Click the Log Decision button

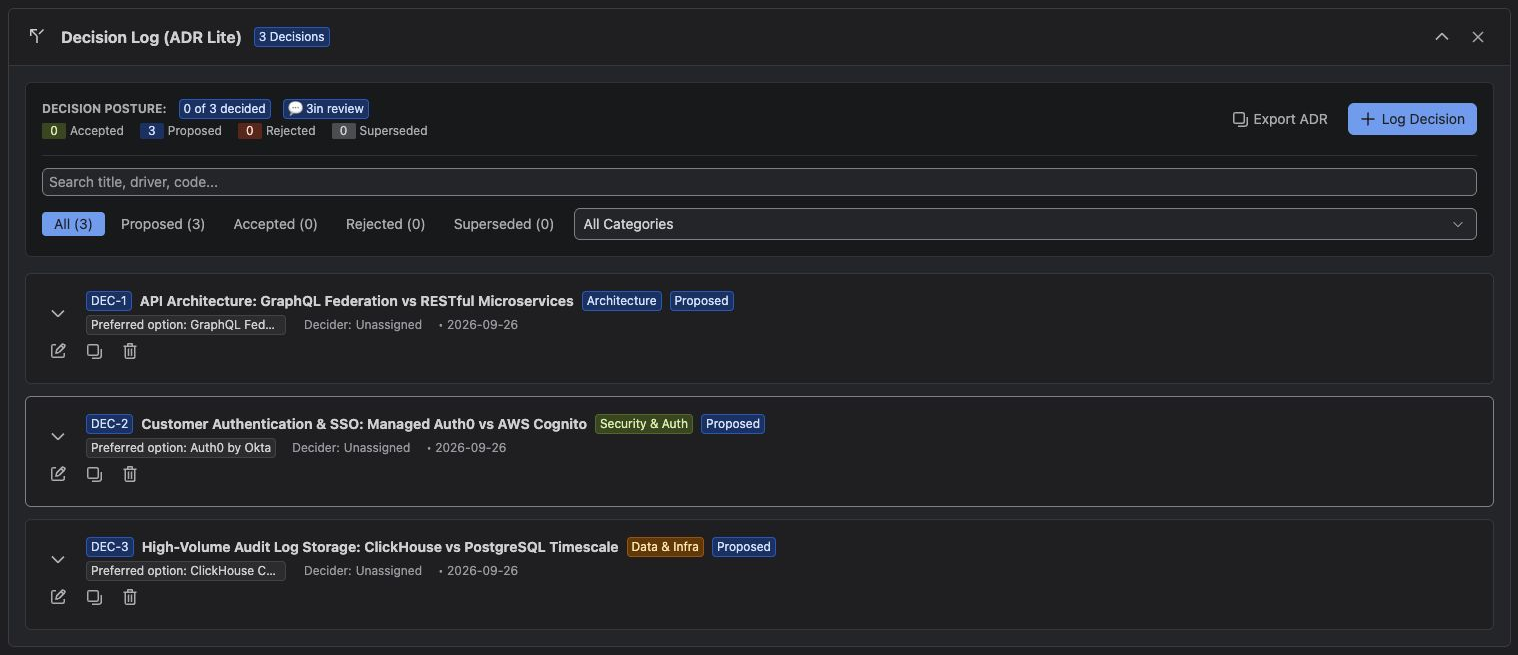[1412, 119]
